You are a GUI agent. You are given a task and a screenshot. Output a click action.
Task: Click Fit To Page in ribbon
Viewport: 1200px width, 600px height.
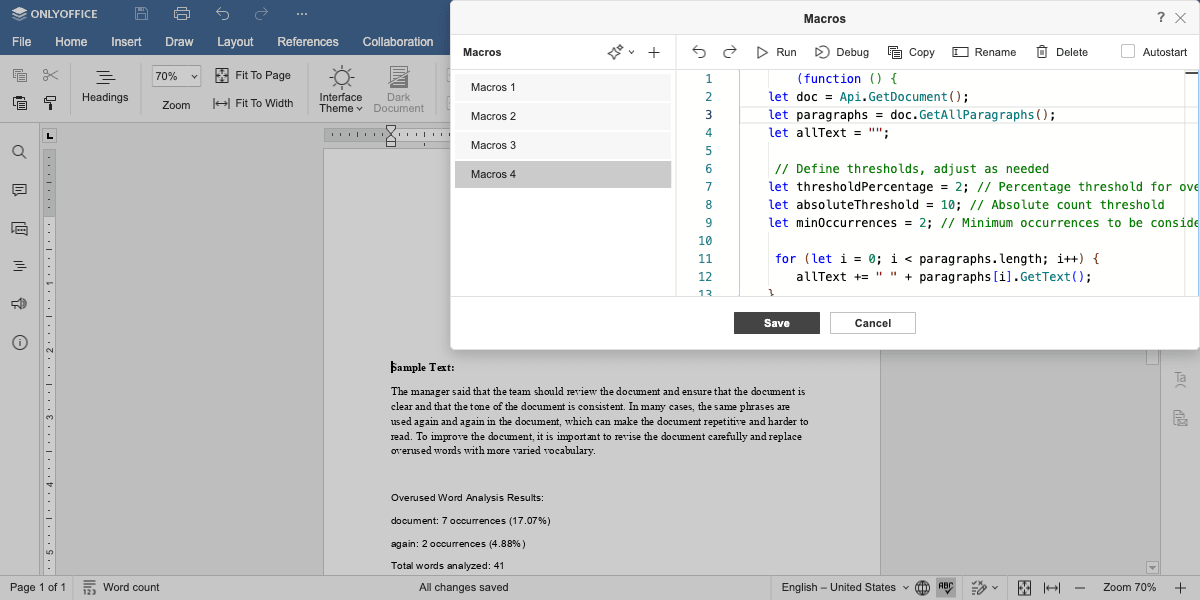(253, 75)
